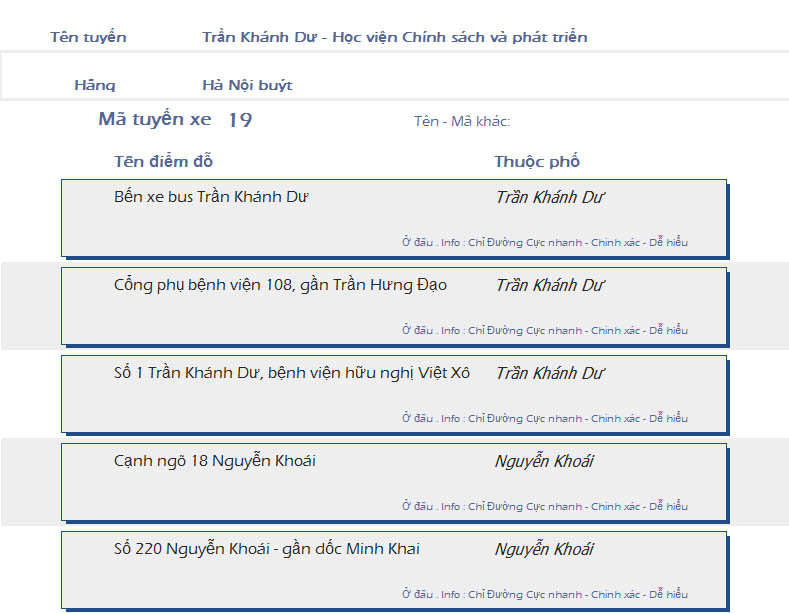Click route code number 19
Viewport: 789px width, 613px height.
[x=240, y=121]
